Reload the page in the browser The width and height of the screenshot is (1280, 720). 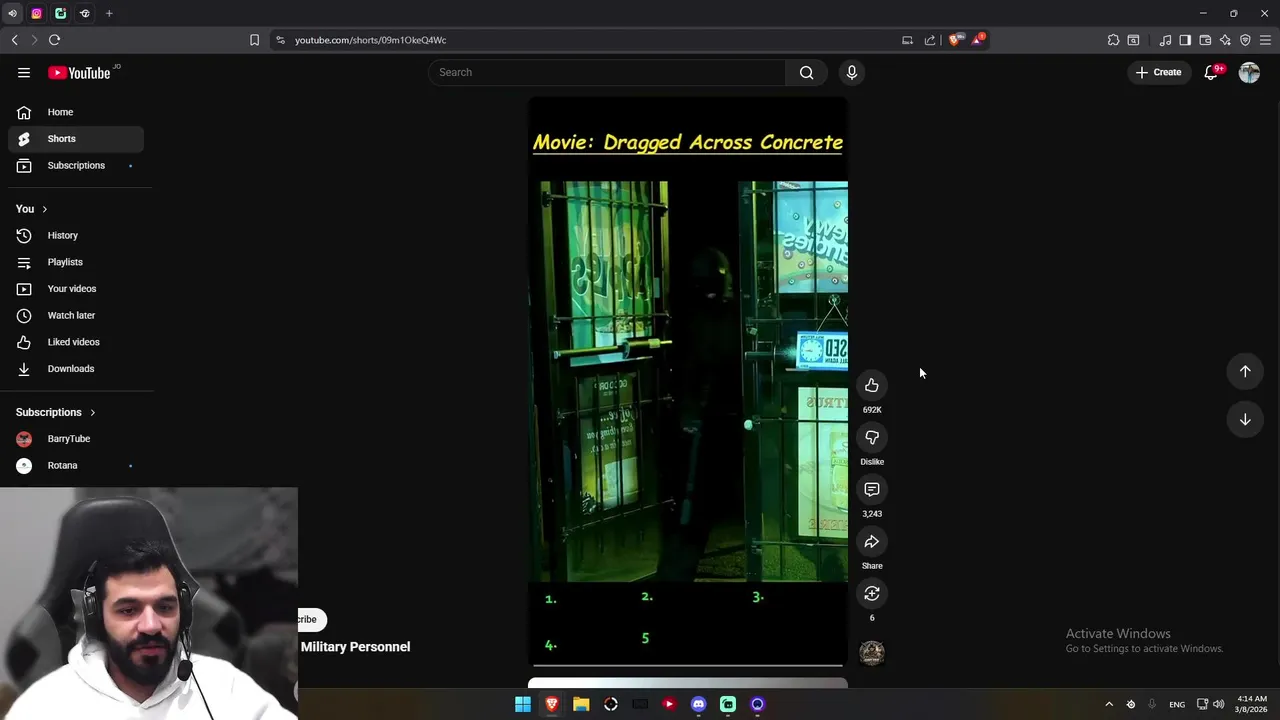[x=54, y=40]
